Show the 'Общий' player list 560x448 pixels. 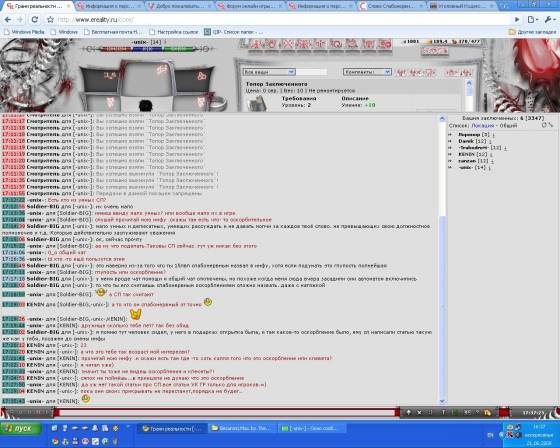(508, 125)
